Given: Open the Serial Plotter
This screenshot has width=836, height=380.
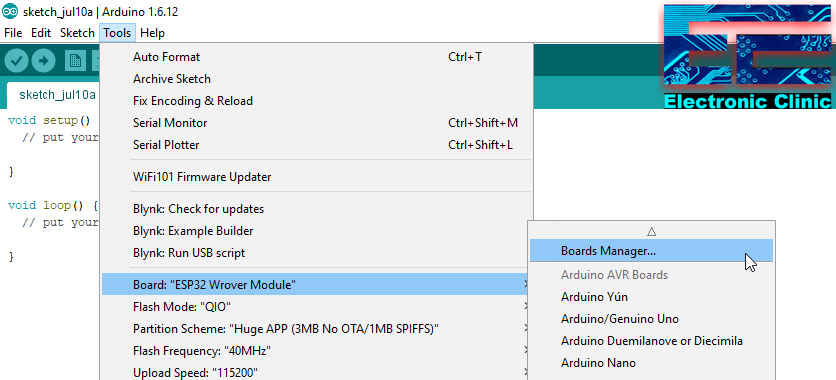Looking at the screenshot, I should [x=317, y=145].
